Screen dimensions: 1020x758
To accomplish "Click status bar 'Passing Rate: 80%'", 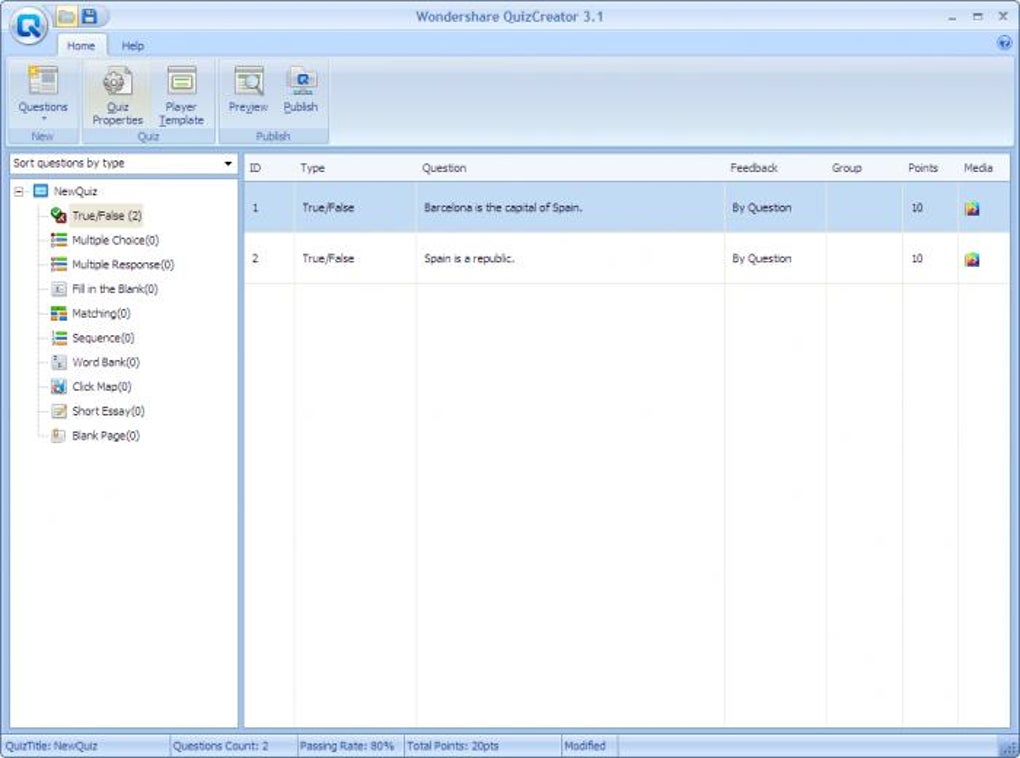I will click(x=347, y=746).
